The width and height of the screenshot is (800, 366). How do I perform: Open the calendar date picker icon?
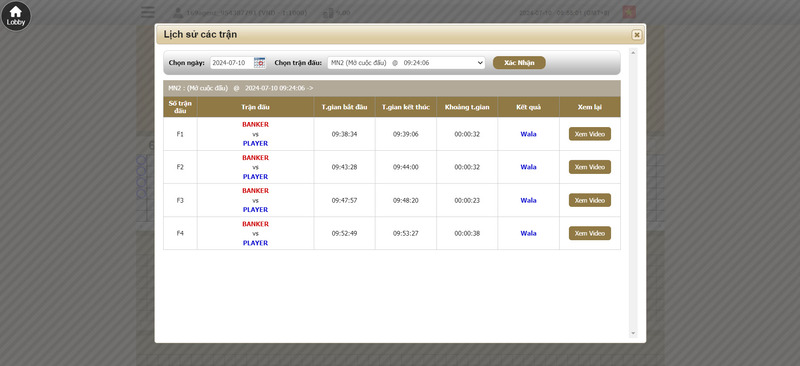click(260, 63)
